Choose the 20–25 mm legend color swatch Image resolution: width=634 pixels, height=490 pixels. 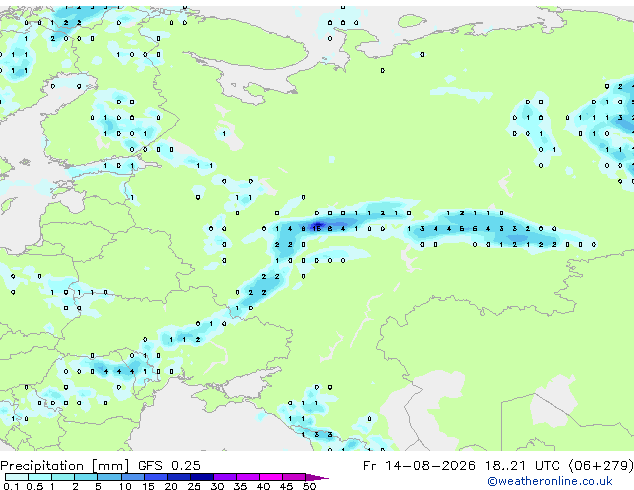(x=179, y=477)
